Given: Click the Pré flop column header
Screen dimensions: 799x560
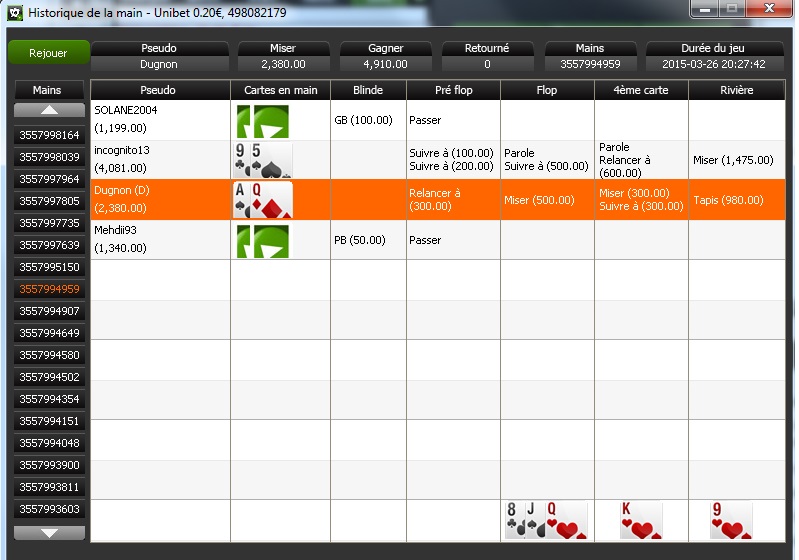Looking at the screenshot, I should [454, 90].
